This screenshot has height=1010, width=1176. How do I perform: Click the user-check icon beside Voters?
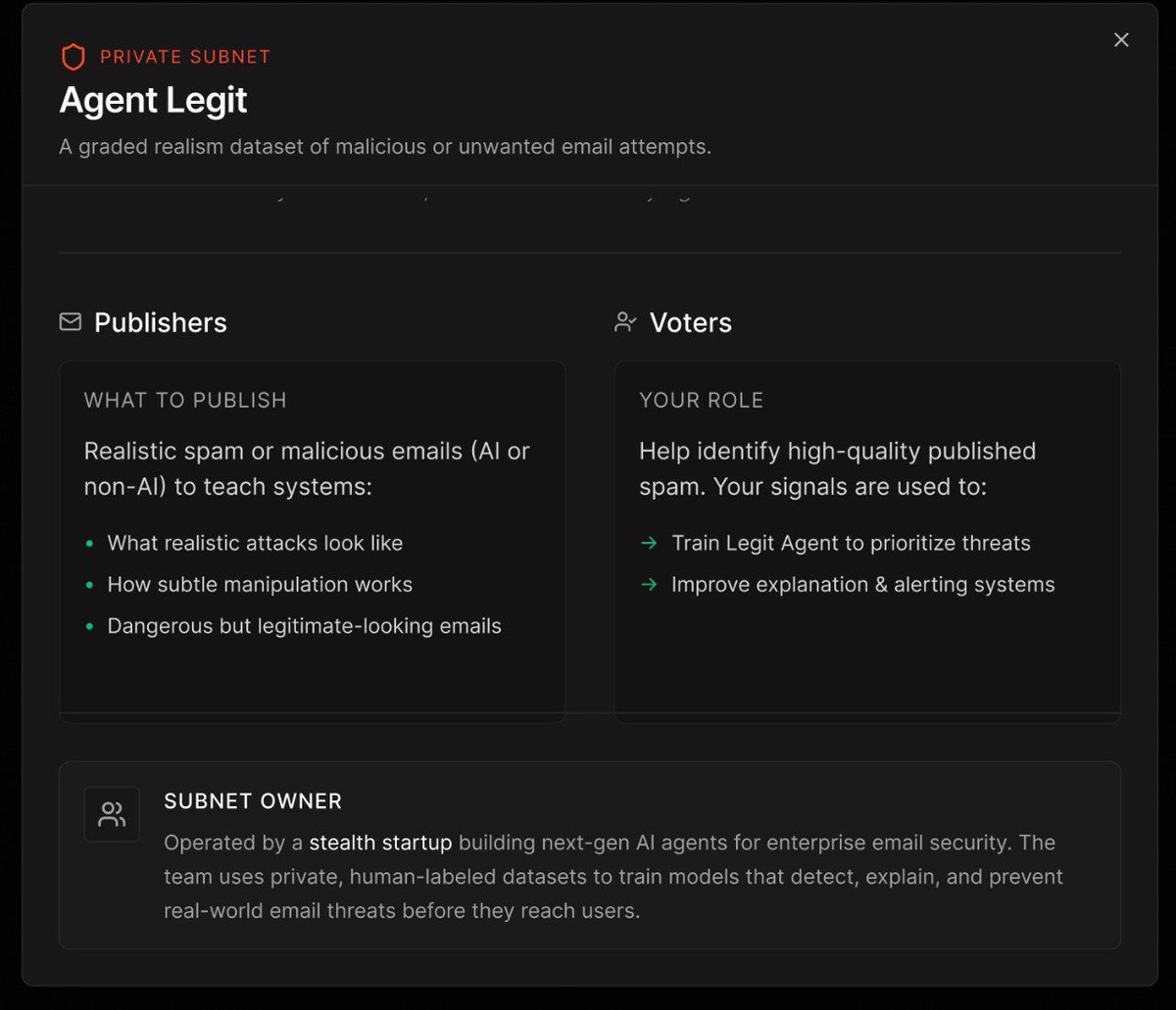pos(625,322)
